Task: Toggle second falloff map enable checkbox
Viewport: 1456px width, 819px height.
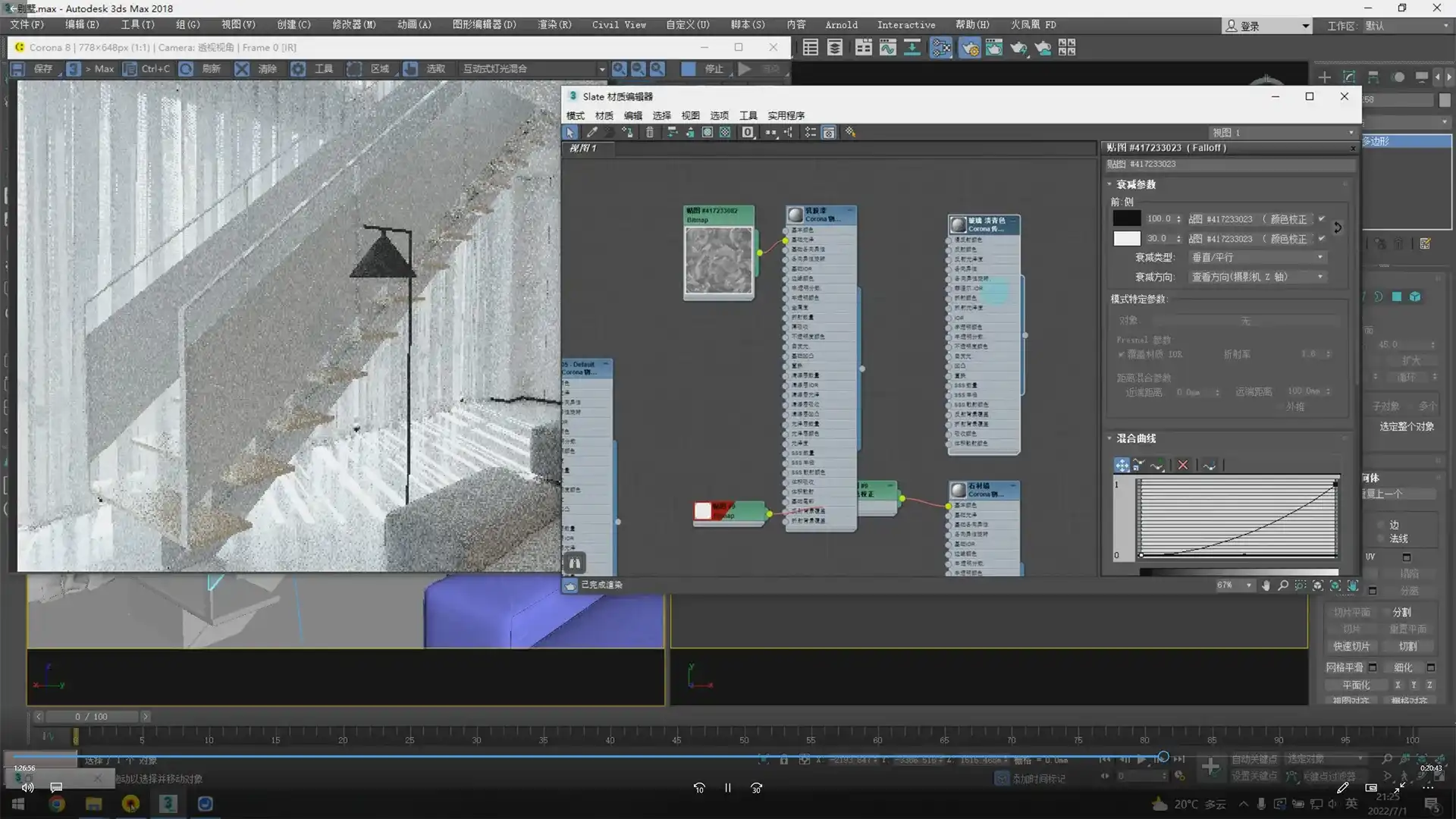Action: (1321, 238)
